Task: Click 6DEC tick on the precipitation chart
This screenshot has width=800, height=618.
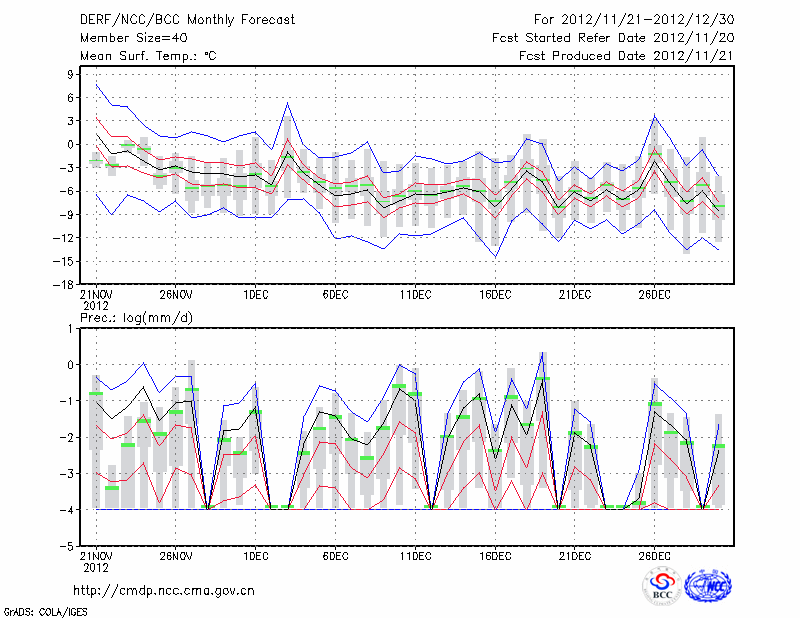Action: click(x=335, y=556)
